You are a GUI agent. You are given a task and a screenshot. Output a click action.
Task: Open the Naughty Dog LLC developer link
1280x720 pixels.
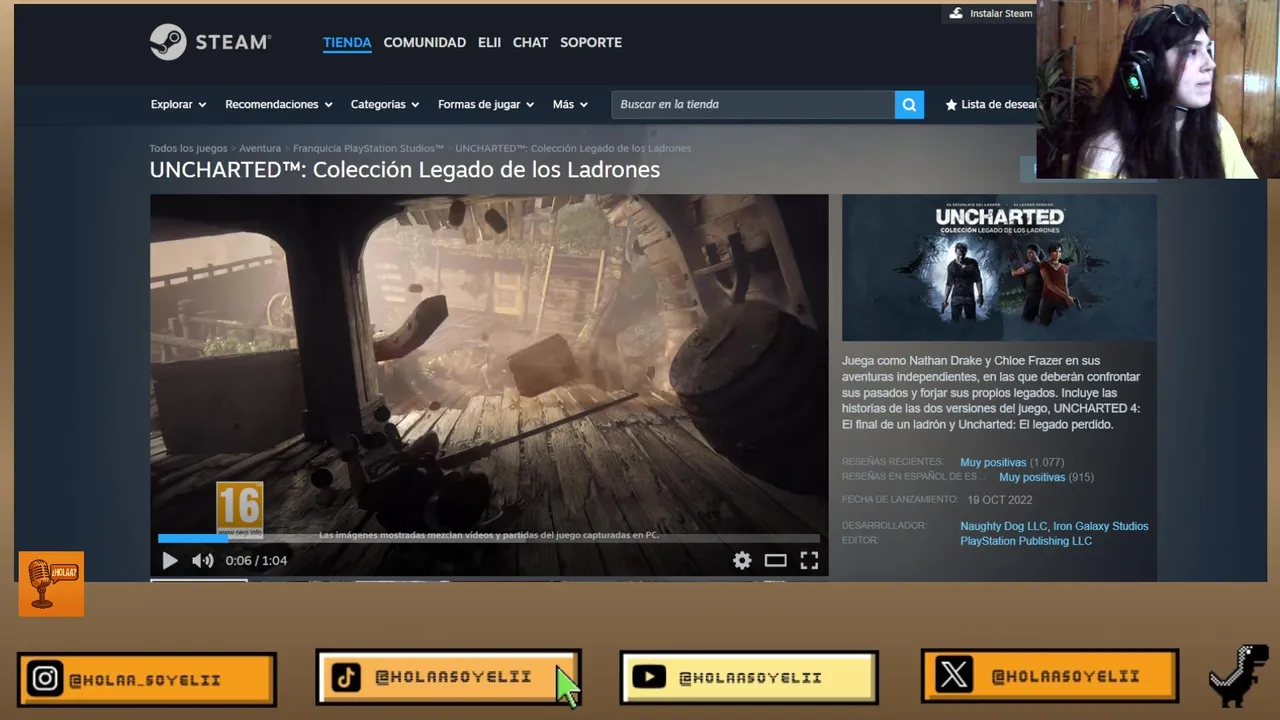coord(1004,526)
